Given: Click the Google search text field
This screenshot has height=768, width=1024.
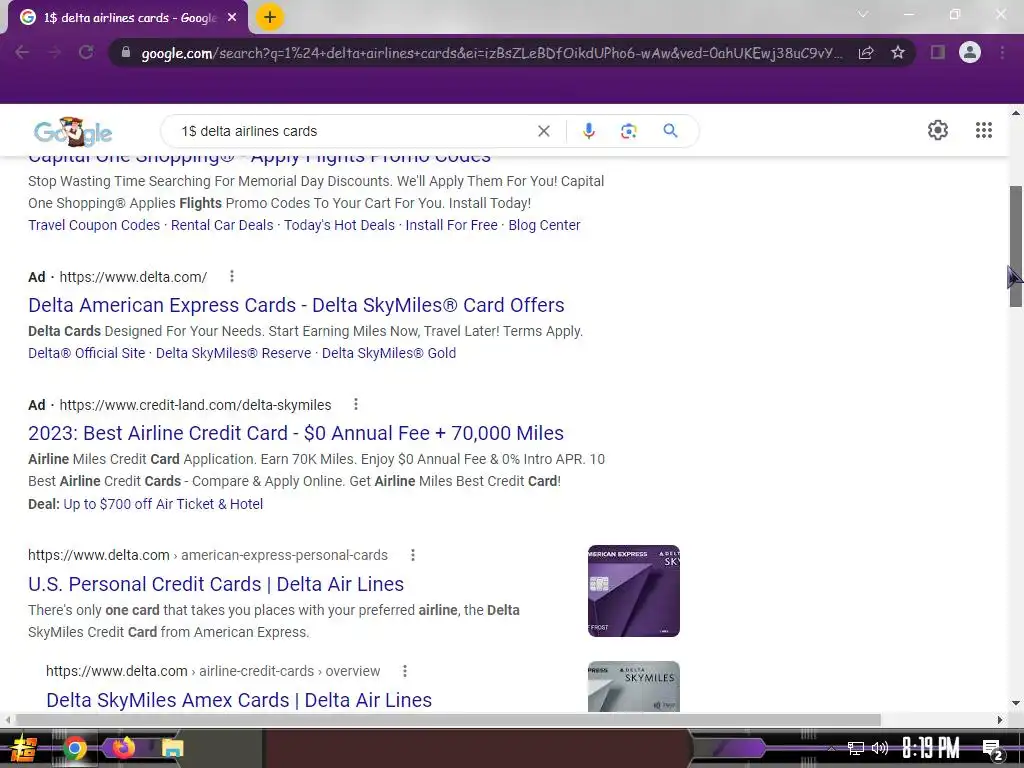Looking at the screenshot, I should pyautogui.click(x=353, y=131).
